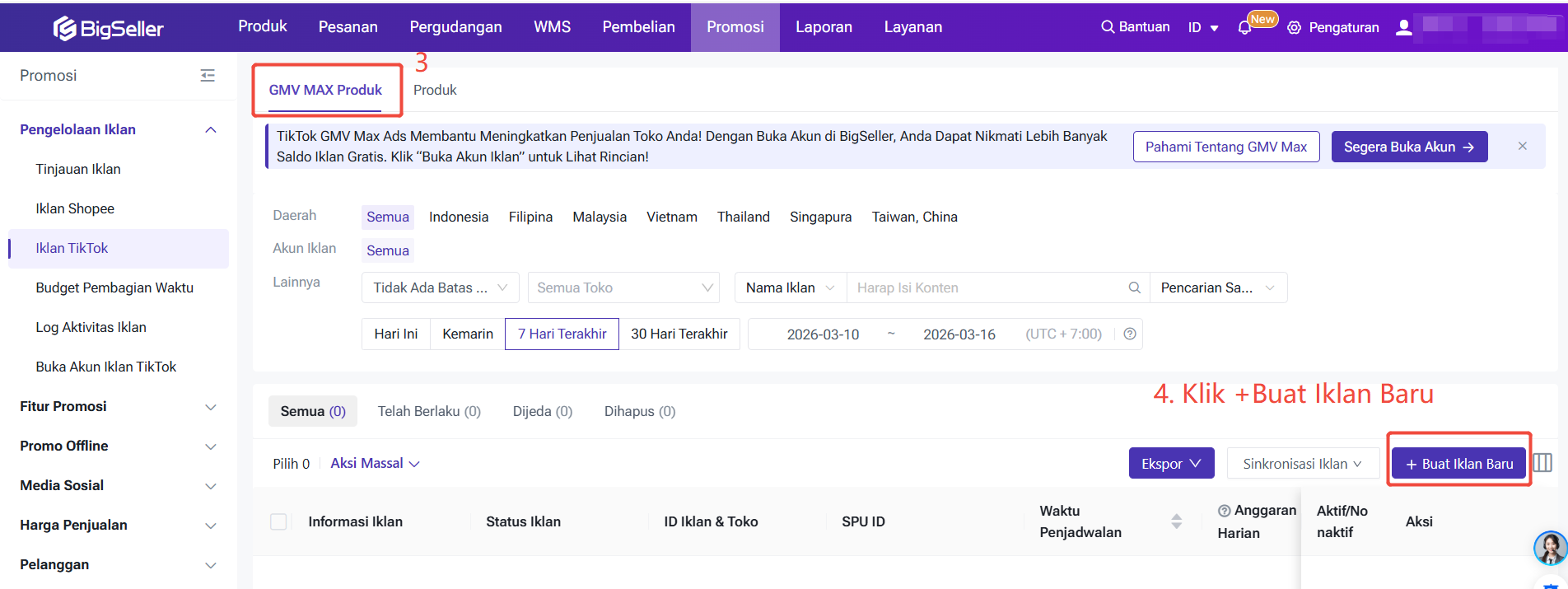Image resolution: width=1568 pixels, height=589 pixels.
Task: Open the Semua Toko dropdown
Action: 623,287
